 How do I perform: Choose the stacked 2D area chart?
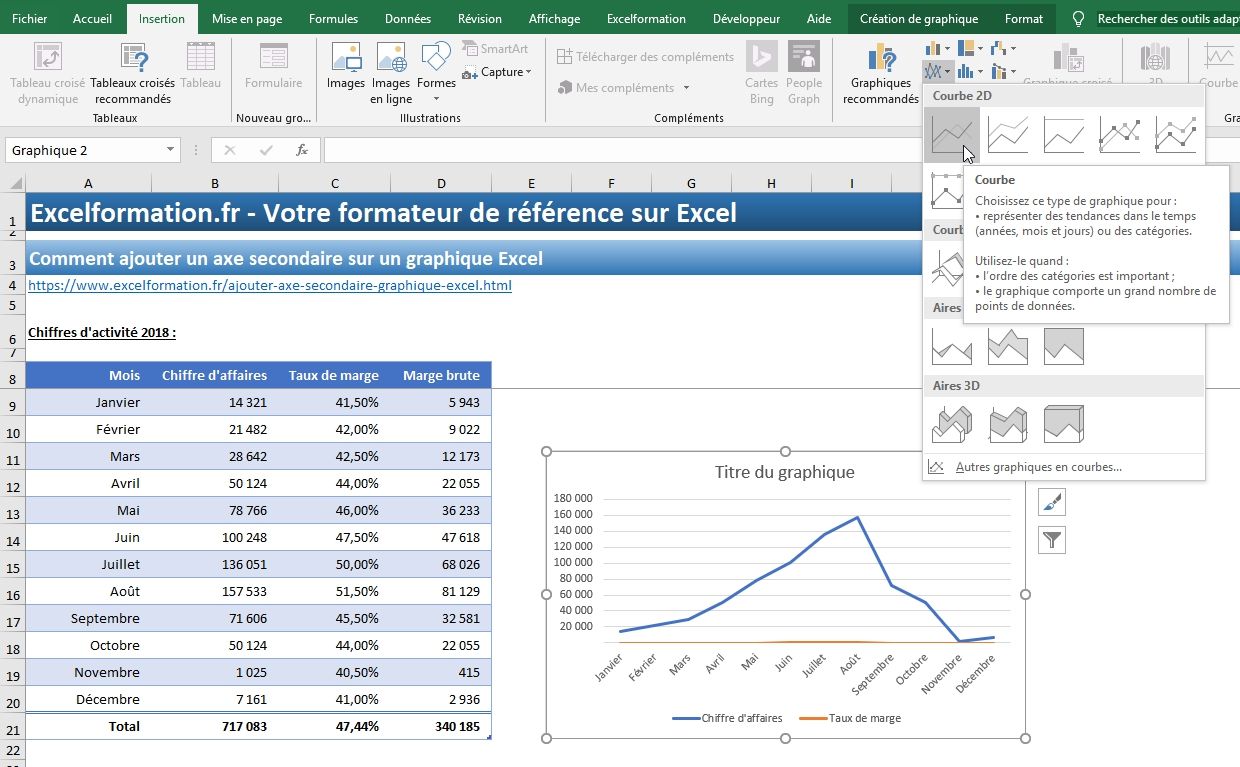pyautogui.click(x=1007, y=346)
